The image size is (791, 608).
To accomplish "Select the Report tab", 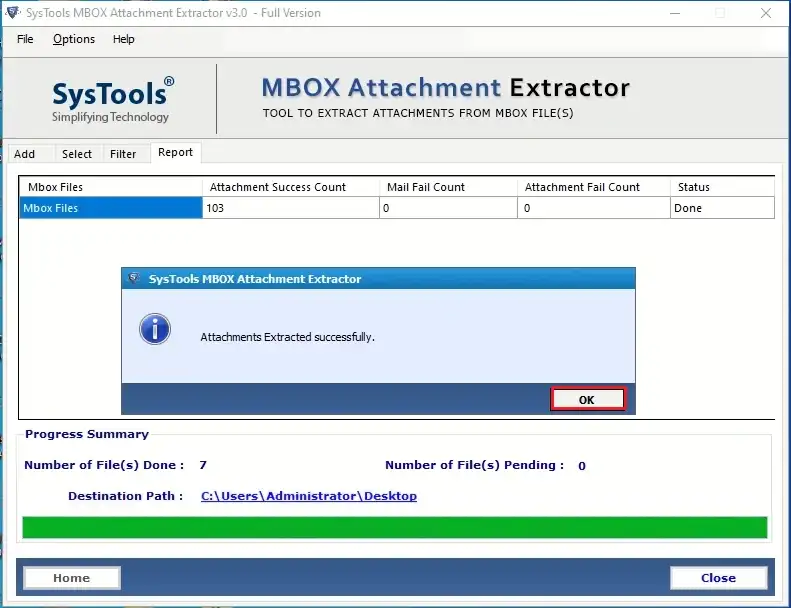I will click(x=175, y=152).
